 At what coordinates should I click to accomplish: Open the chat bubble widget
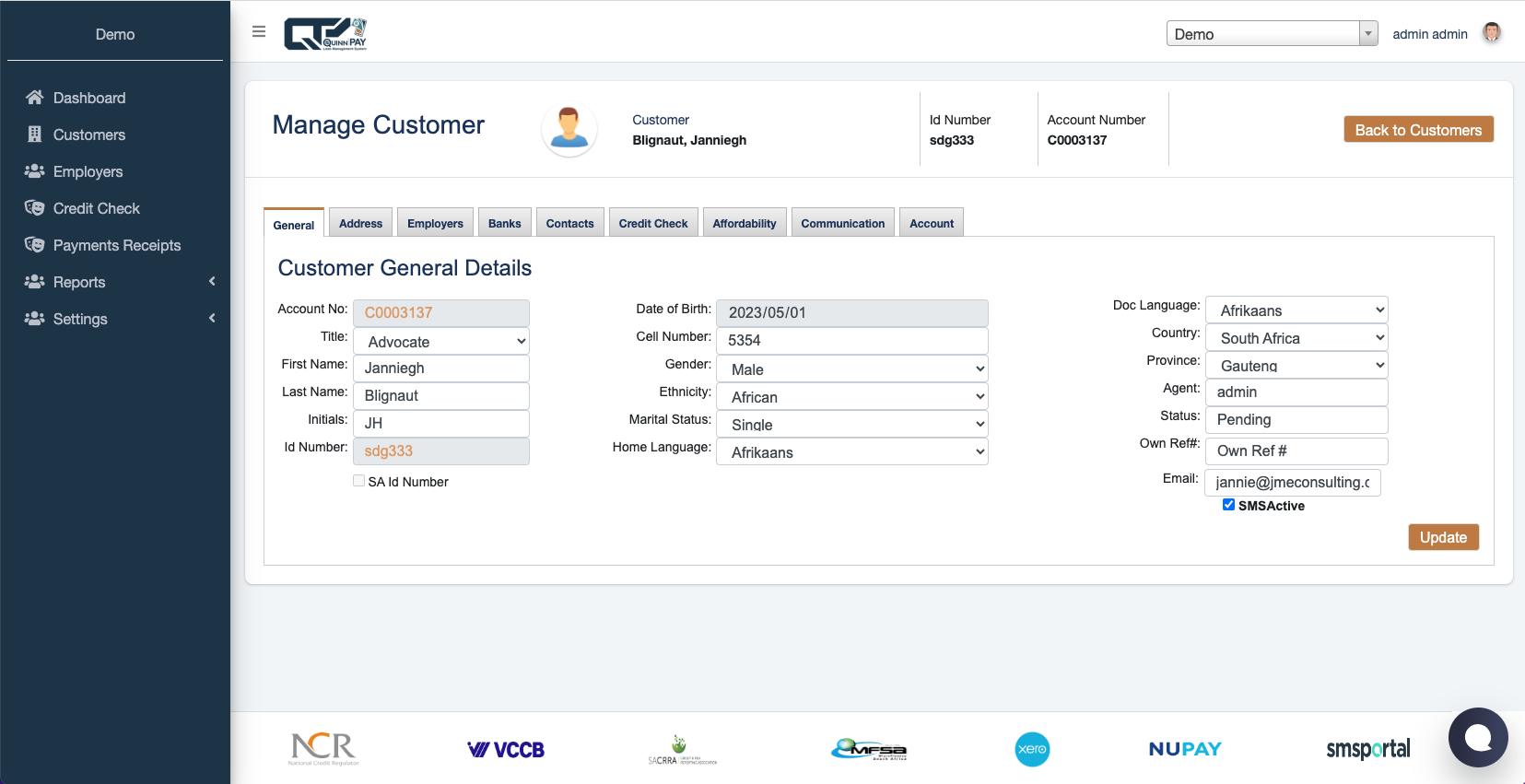pos(1478,737)
